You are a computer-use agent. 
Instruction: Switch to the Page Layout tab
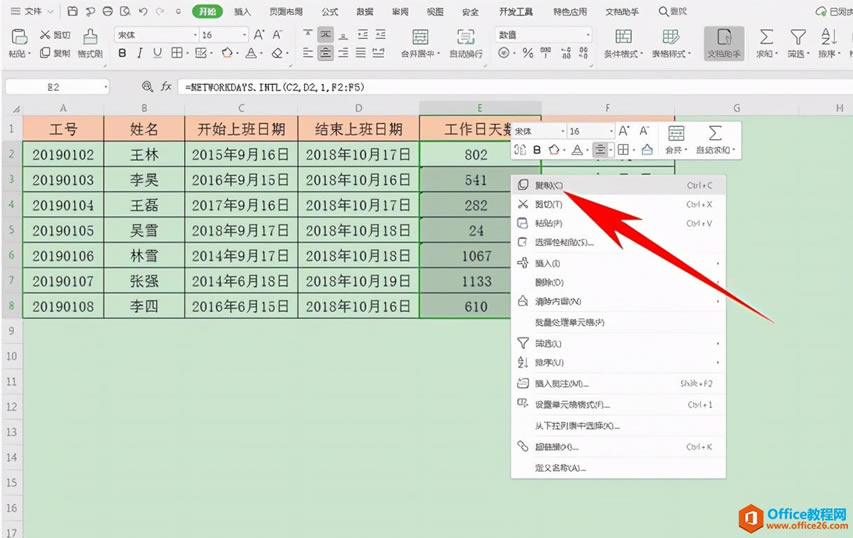click(286, 11)
